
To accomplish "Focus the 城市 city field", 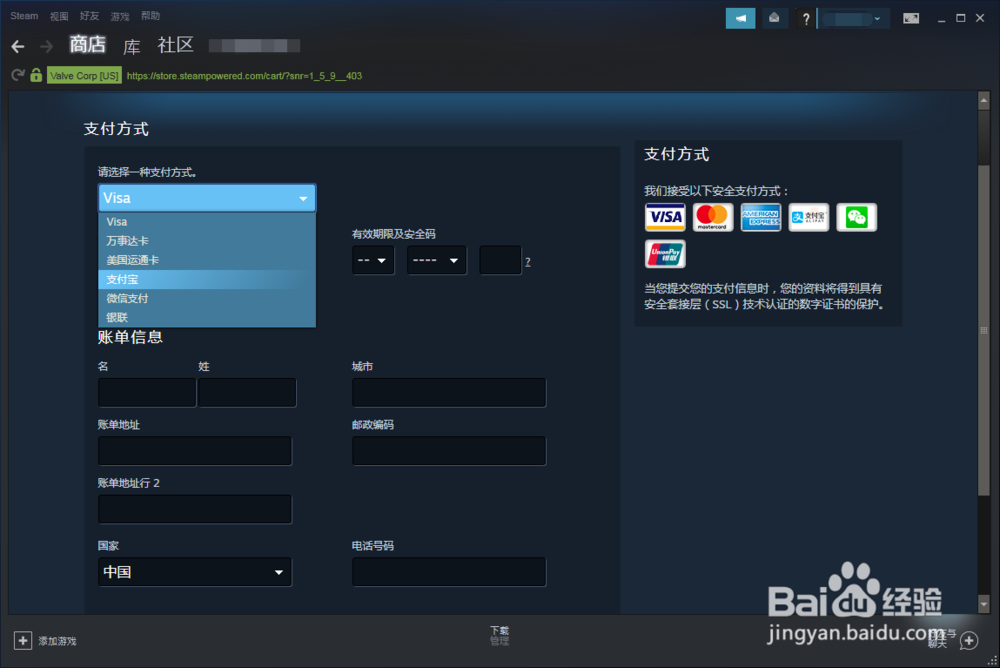I will click(x=449, y=392).
